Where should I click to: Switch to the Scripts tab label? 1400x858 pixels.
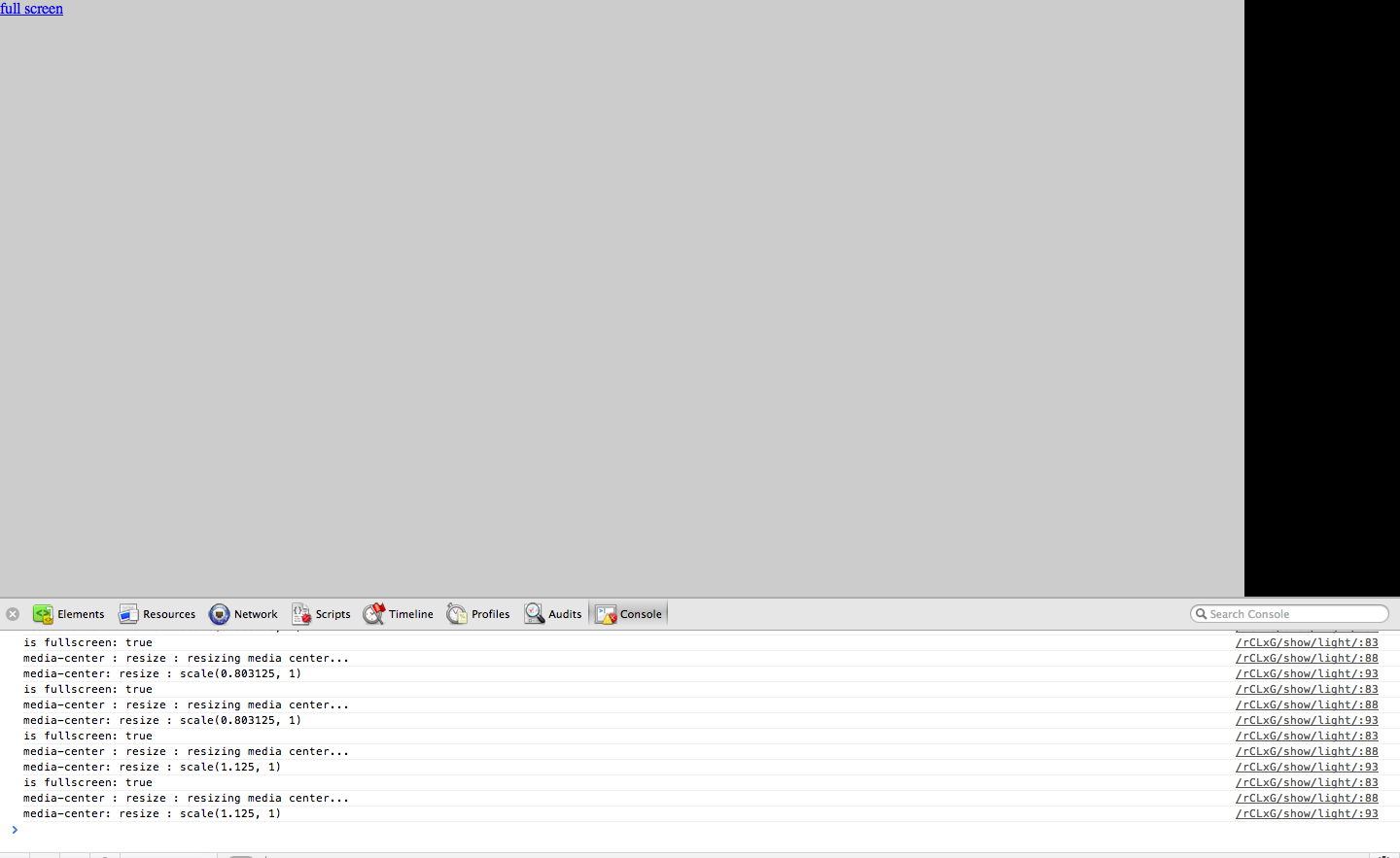(x=332, y=614)
